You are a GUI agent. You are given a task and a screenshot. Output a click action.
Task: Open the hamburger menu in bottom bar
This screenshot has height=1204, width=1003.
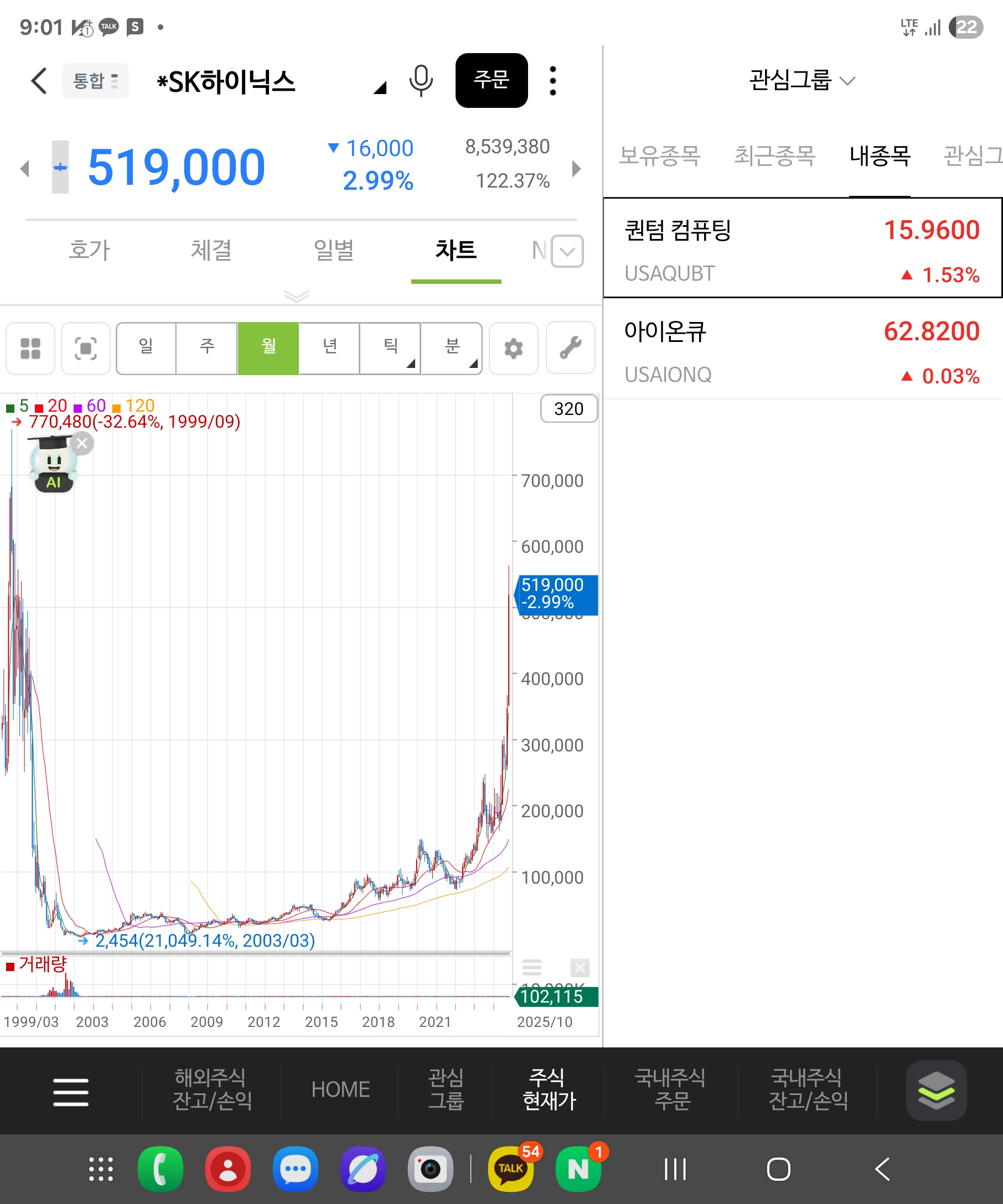[70, 1091]
